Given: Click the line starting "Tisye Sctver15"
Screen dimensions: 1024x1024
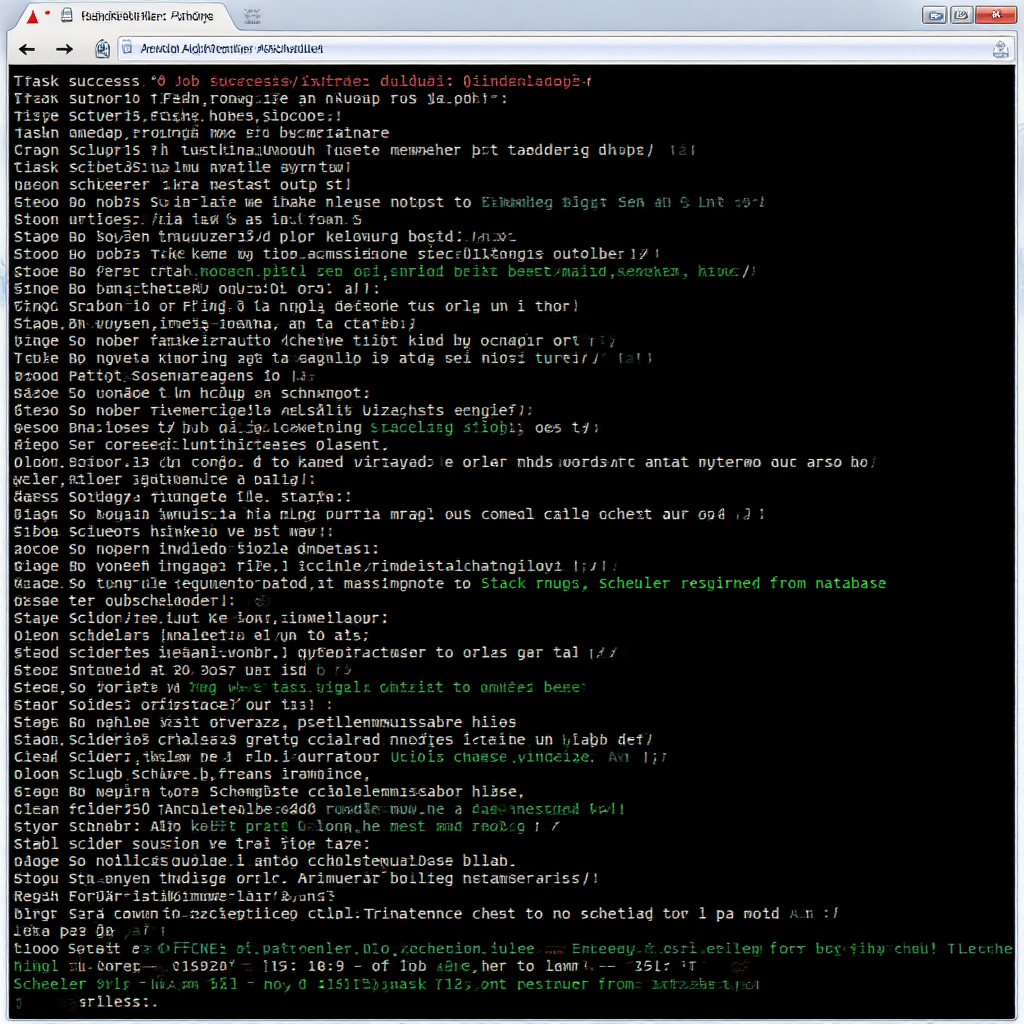Looking at the screenshot, I should pos(178,116).
